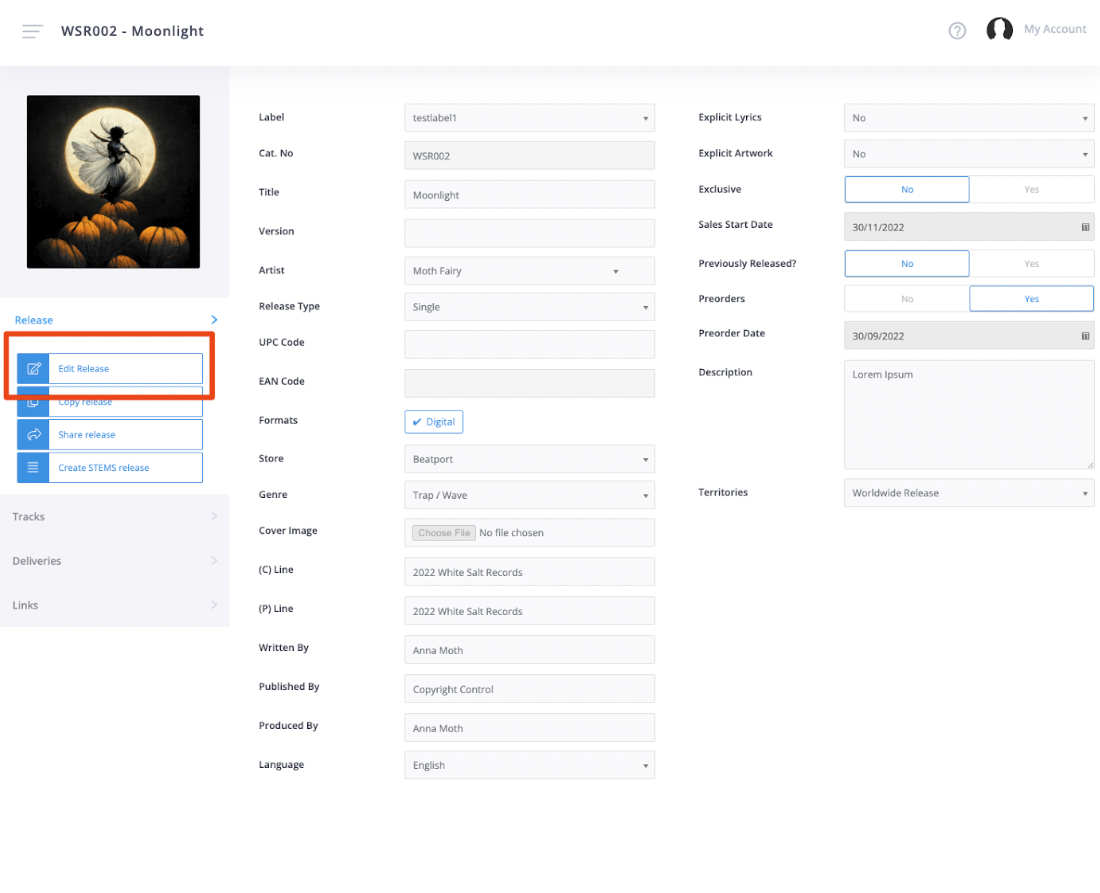Click the Create STEMS release button

[x=110, y=467]
